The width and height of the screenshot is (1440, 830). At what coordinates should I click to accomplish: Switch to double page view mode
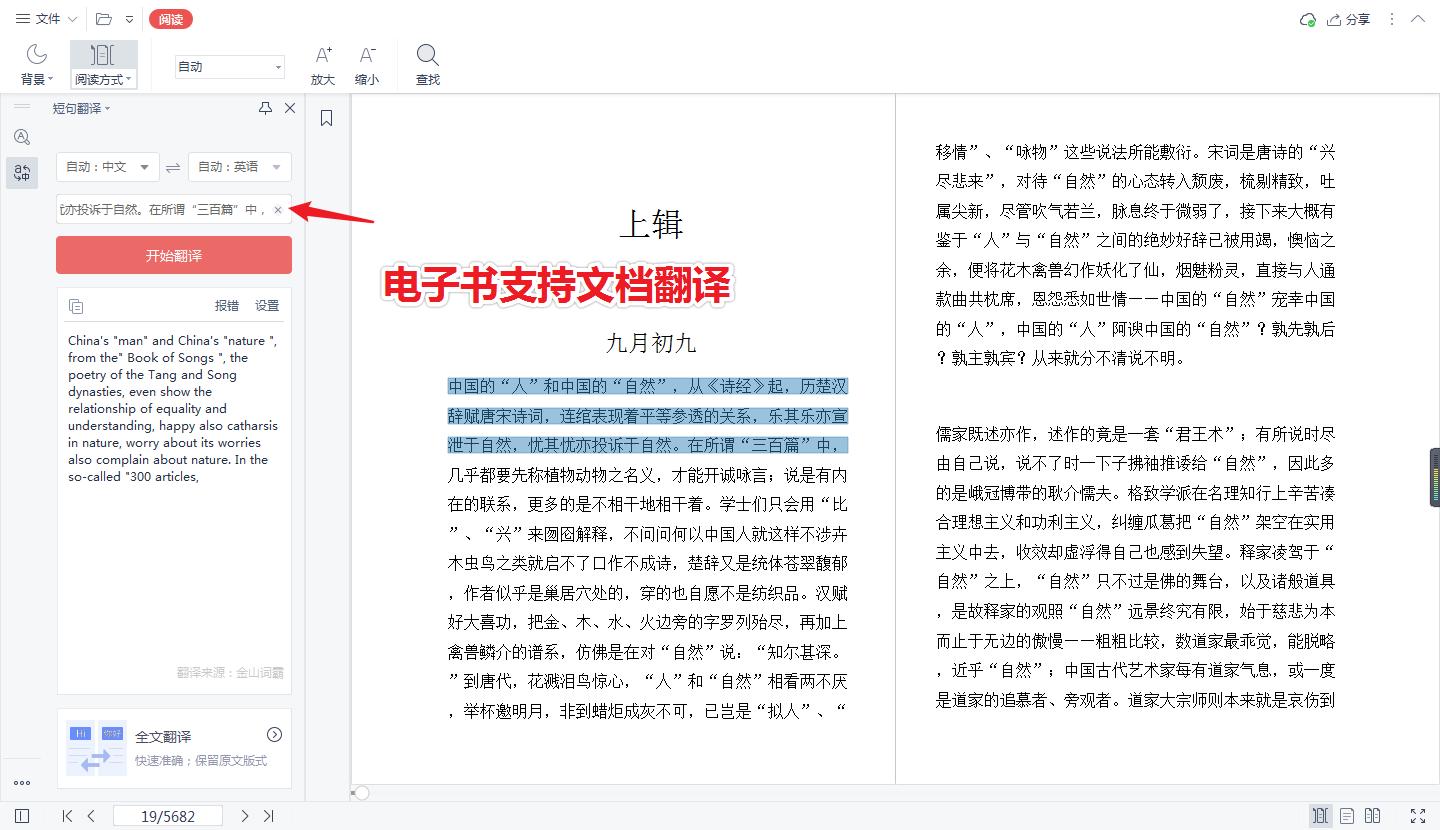click(1373, 815)
